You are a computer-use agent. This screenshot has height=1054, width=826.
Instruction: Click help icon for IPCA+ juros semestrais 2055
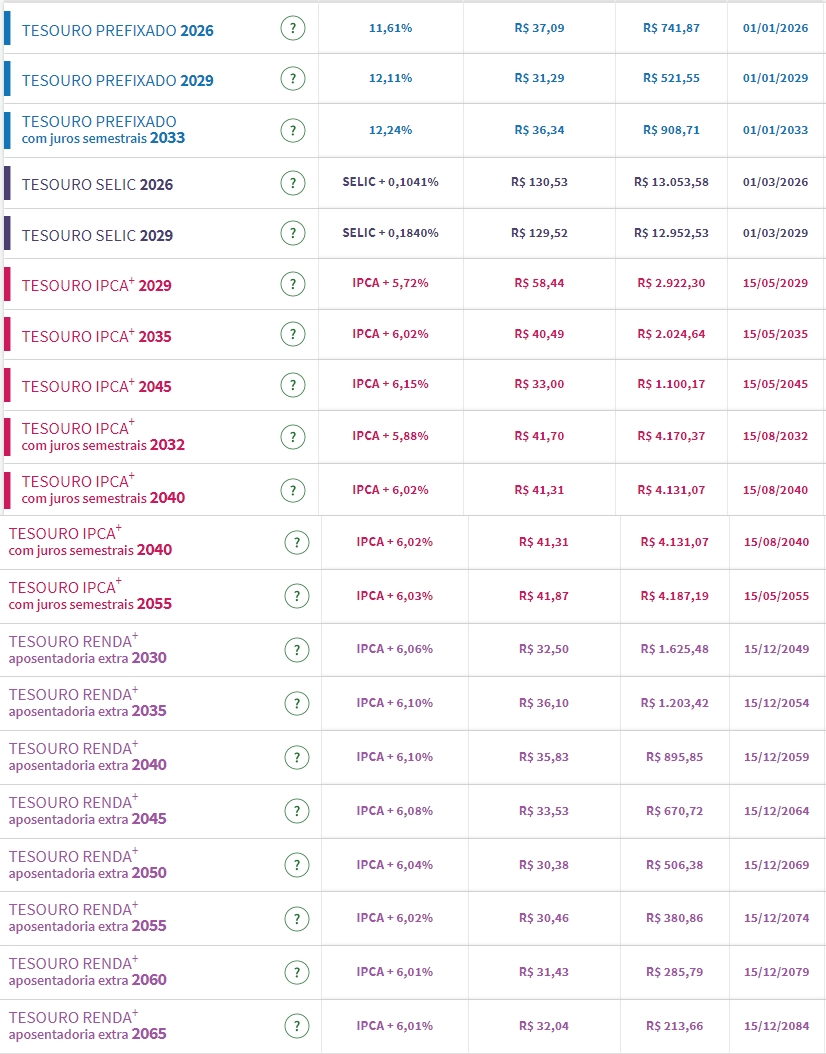295,596
